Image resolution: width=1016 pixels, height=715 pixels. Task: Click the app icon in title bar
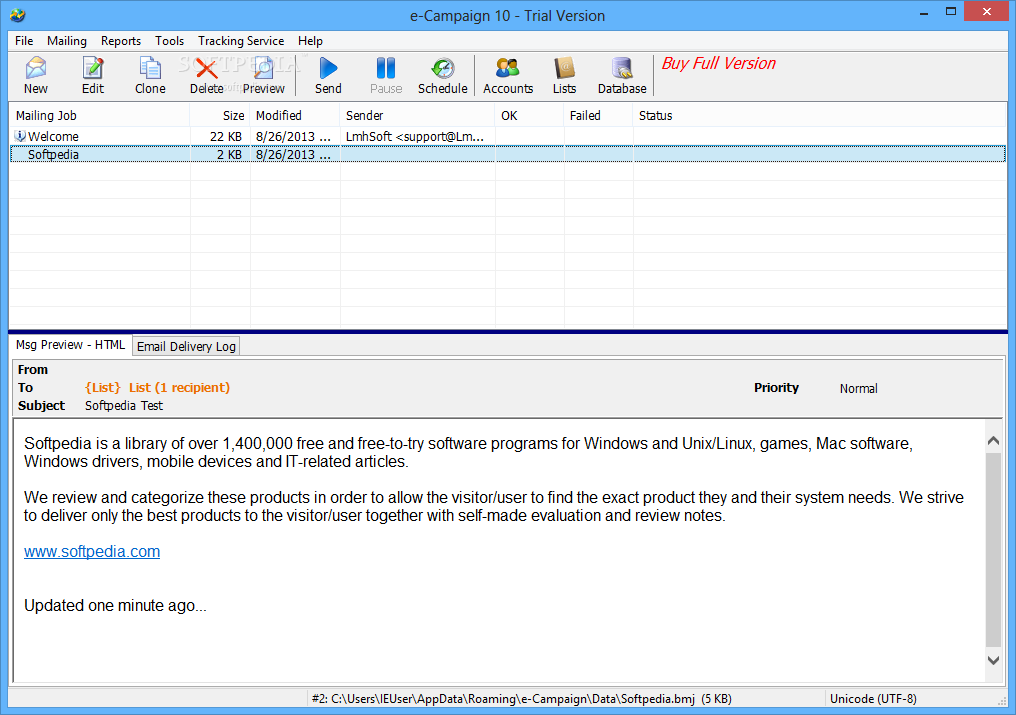click(17, 14)
